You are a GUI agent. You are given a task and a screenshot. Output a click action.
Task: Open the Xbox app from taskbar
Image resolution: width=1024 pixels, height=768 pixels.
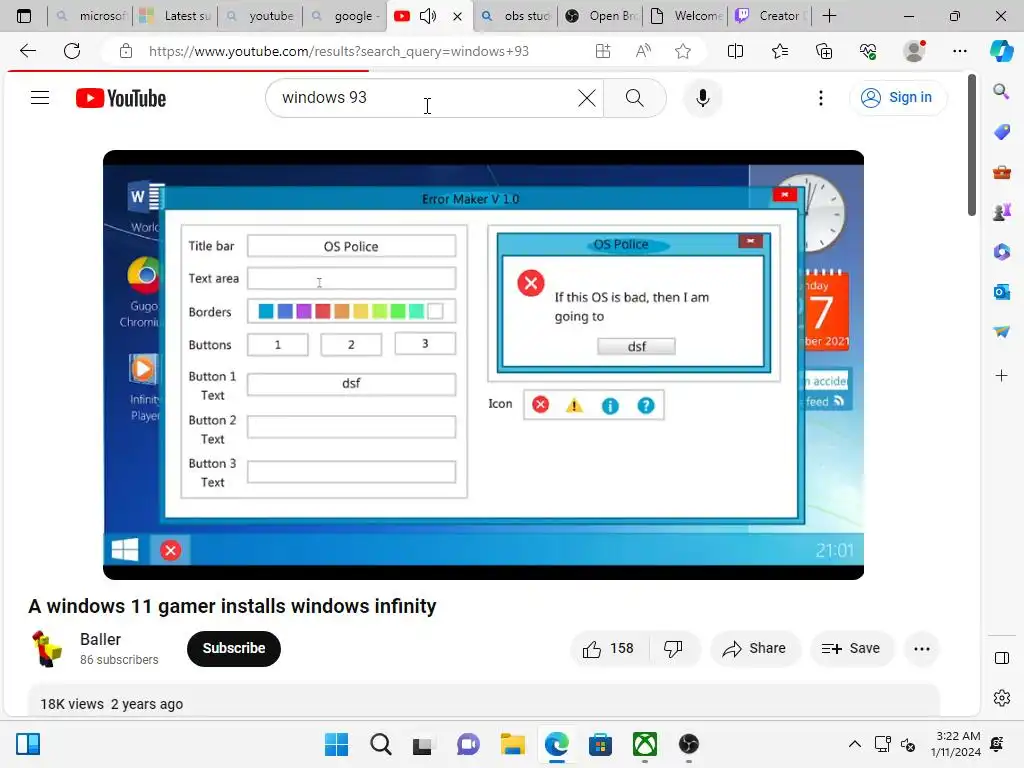[645, 744]
